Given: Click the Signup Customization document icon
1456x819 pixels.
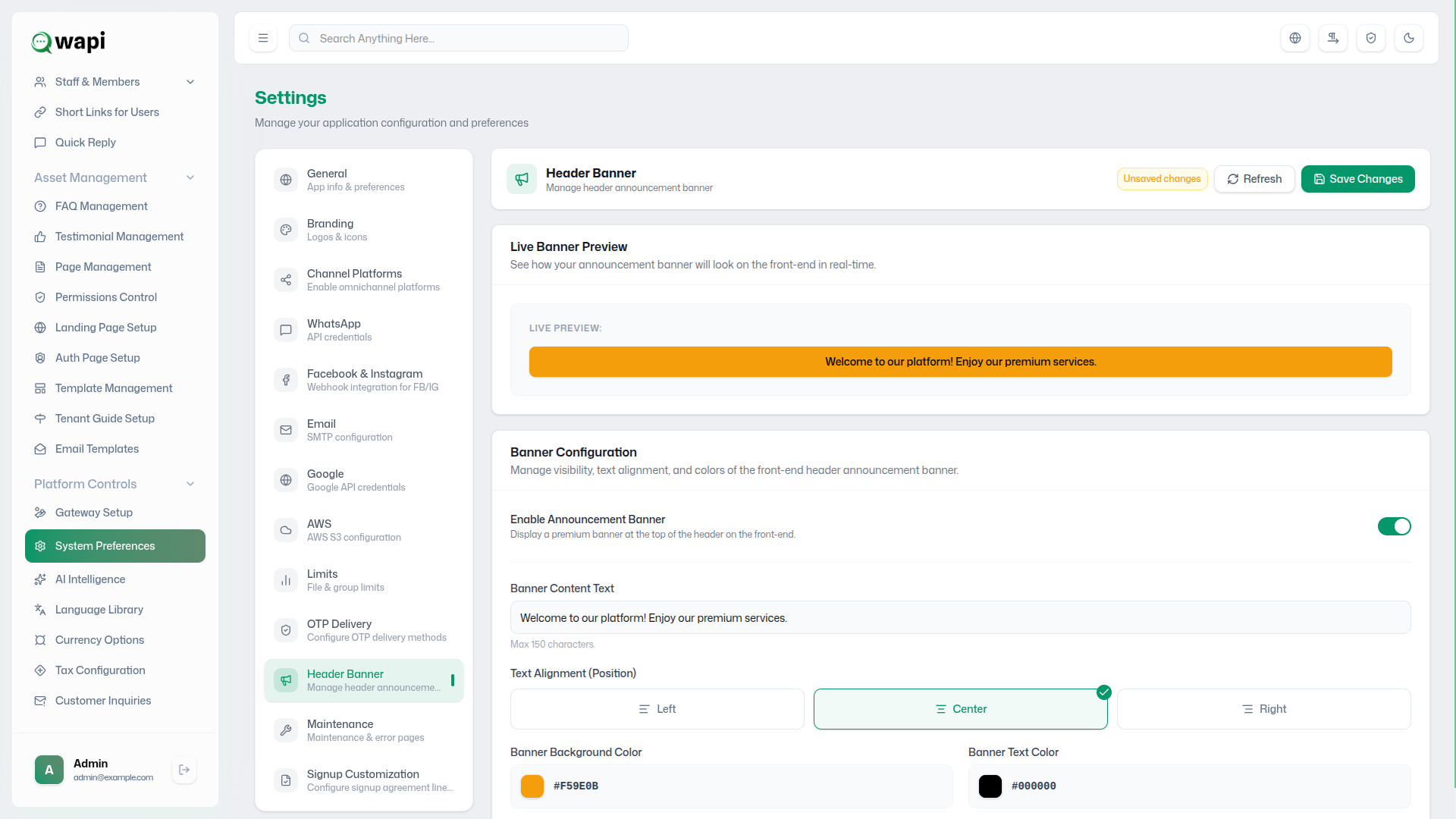Looking at the screenshot, I should (x=286, y=780).
